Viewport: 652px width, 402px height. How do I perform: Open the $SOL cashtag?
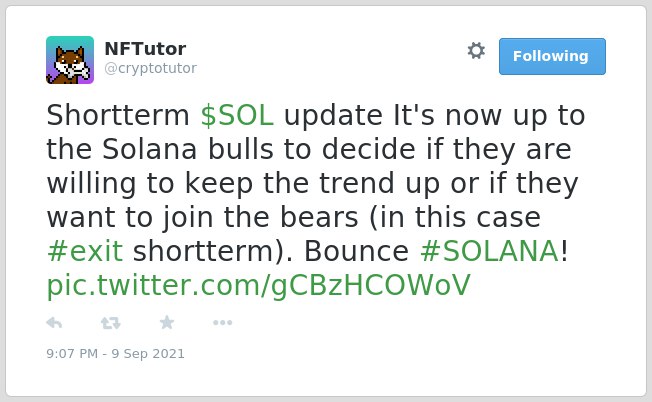pos(237,115)
